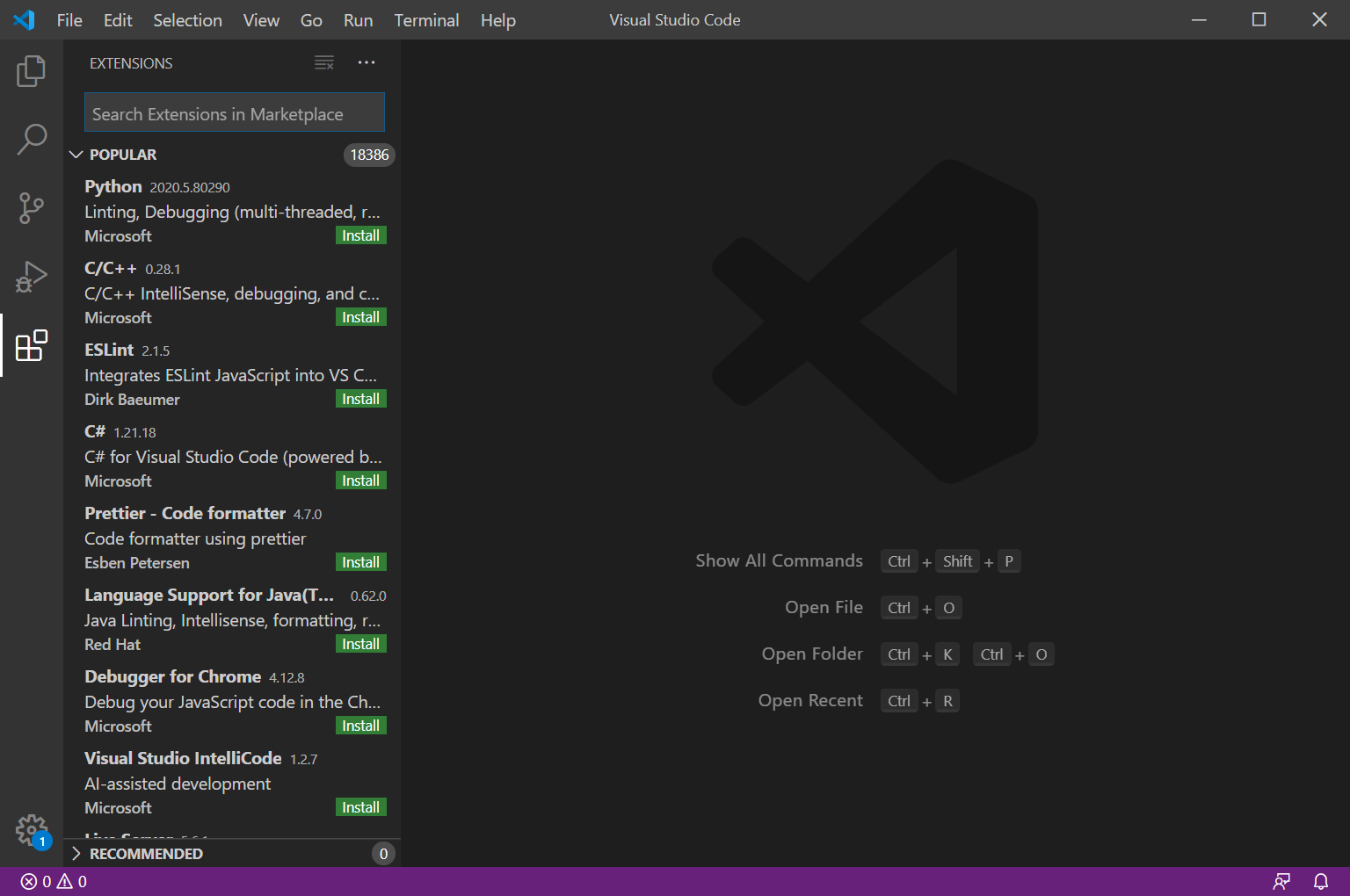
Task: Select the C/C++ extension title
Action: coord(111,268)
